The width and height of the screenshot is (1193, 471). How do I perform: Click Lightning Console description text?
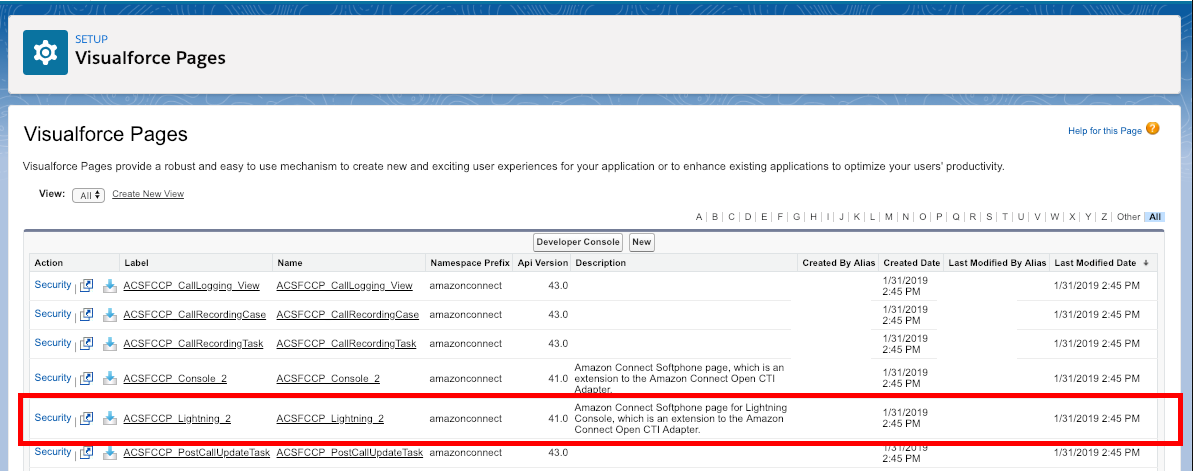[681, 418]
